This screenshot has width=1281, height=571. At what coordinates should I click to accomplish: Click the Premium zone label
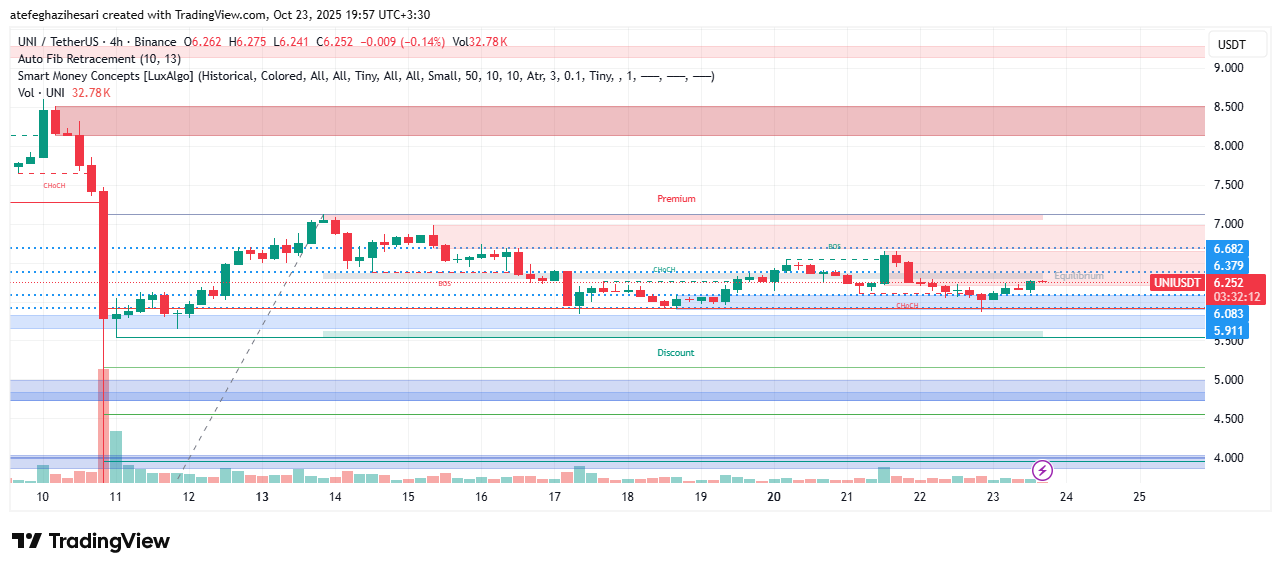click(676, 199)
